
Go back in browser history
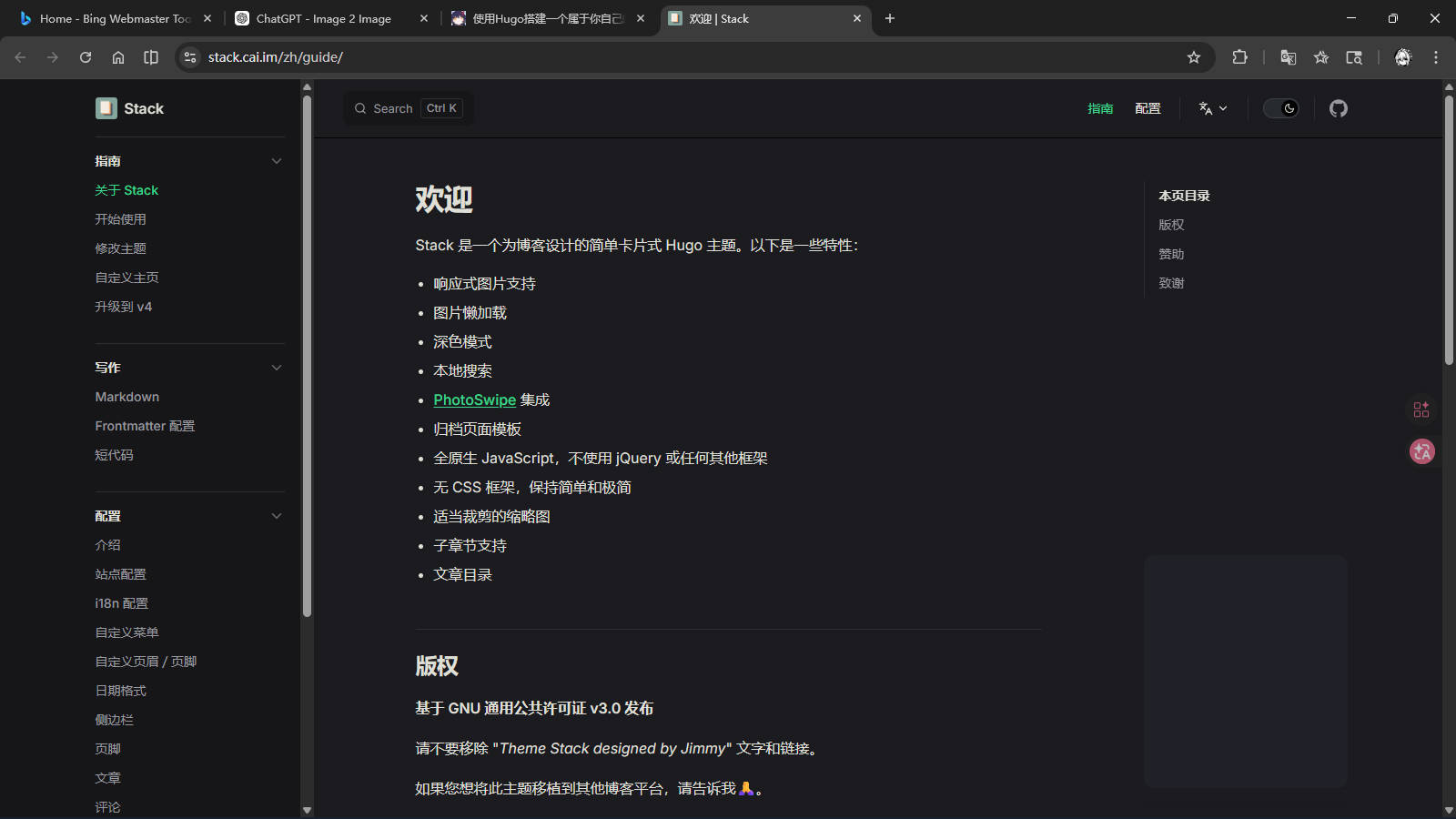coord(20,57)
